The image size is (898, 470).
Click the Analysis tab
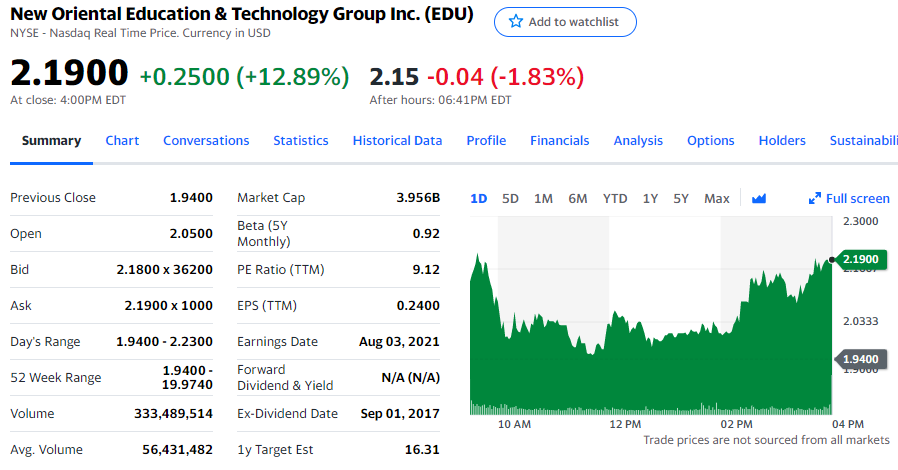point(638,140)
